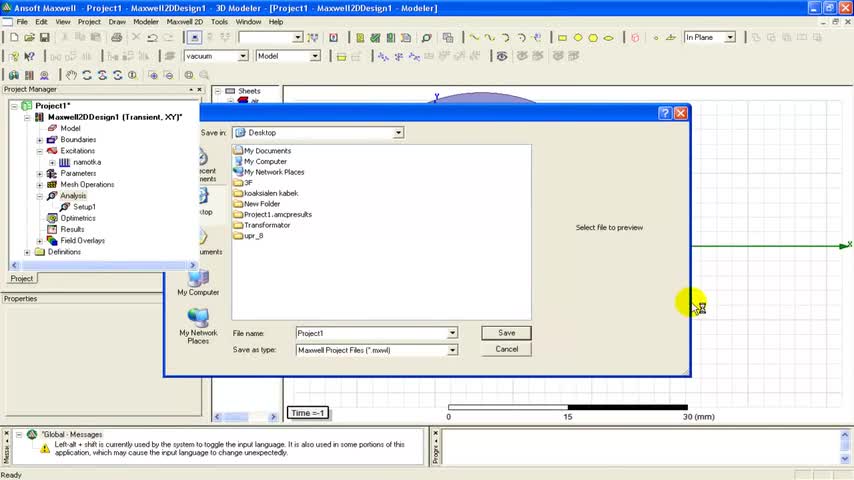Viewport: 854px width, 480px height.
Task: Select the 3F folder in file list
Action: (248, 183)
